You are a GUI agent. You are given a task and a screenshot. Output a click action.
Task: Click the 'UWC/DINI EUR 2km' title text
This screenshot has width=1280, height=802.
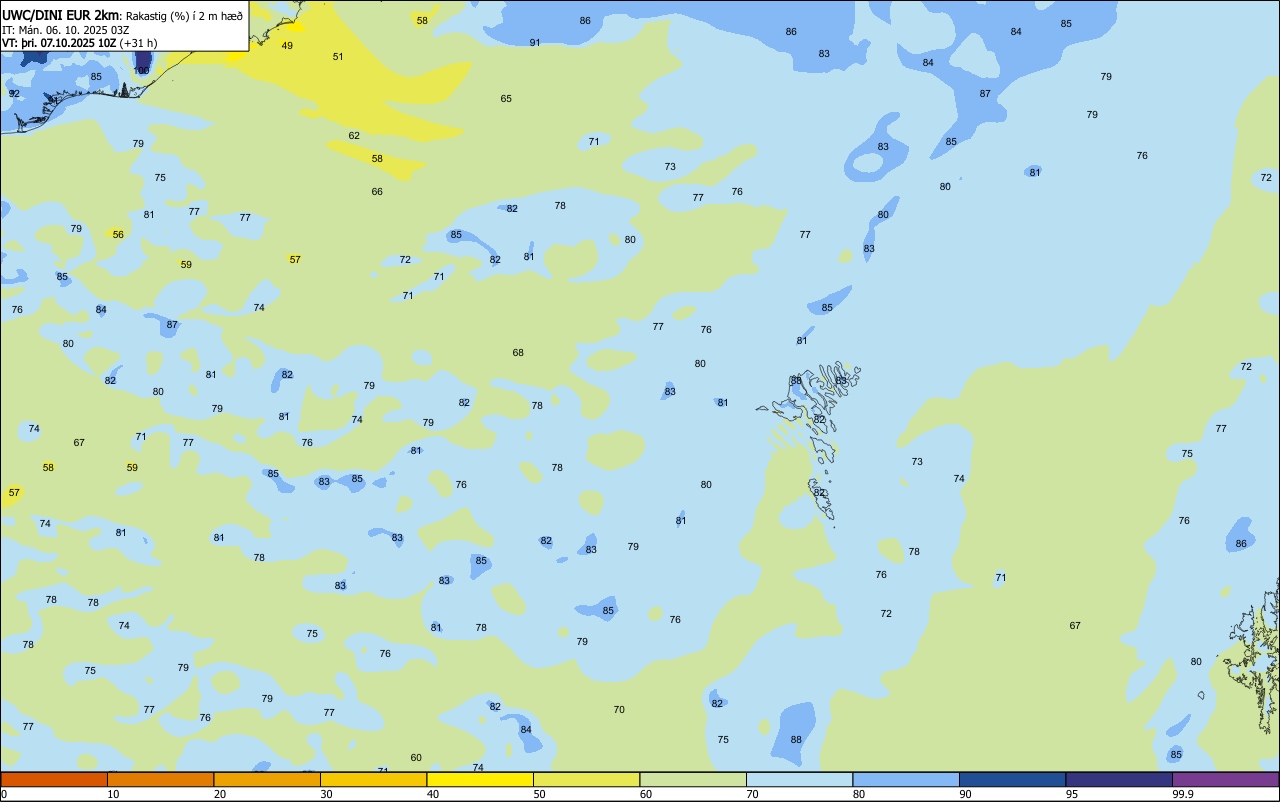coord(59,15)
